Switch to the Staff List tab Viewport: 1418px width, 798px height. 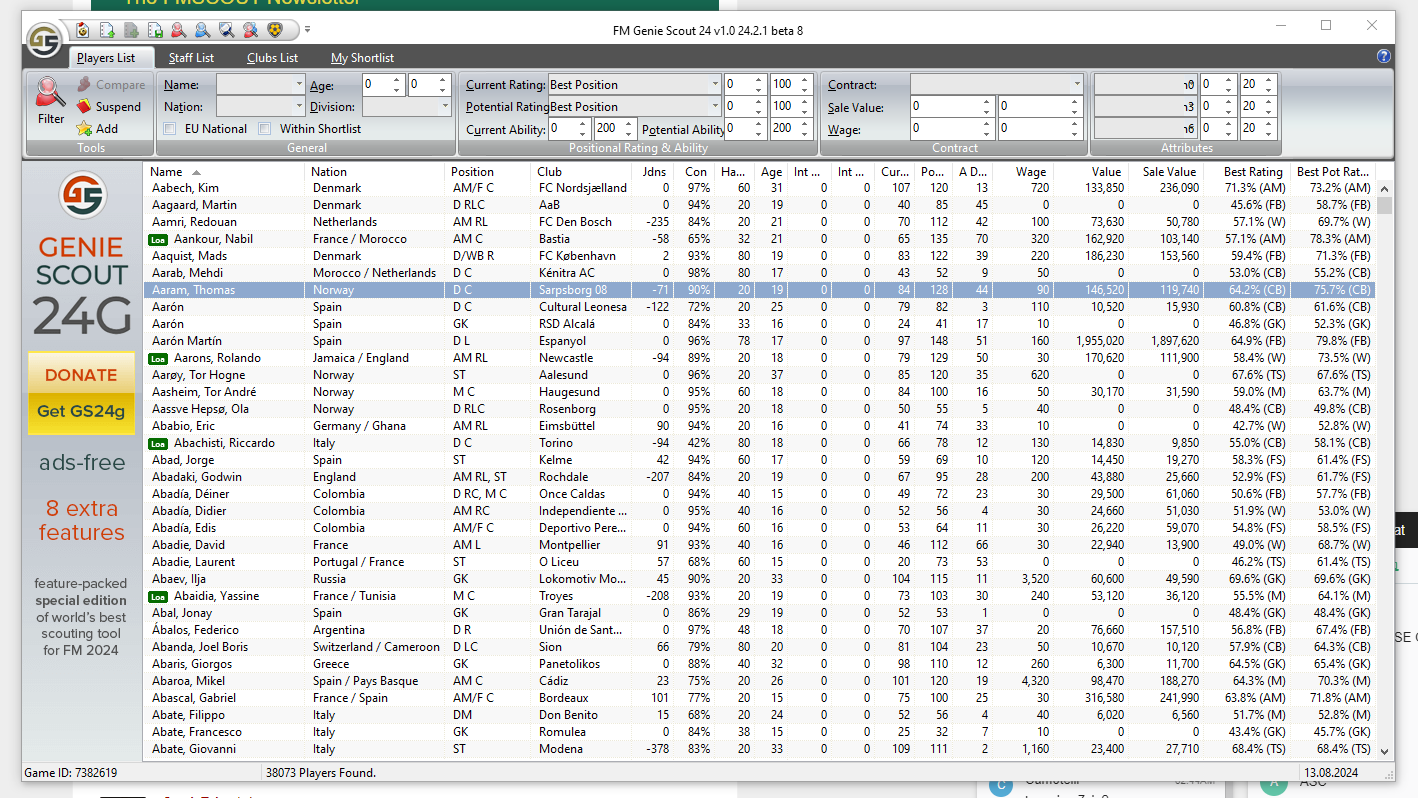point(191,58)
